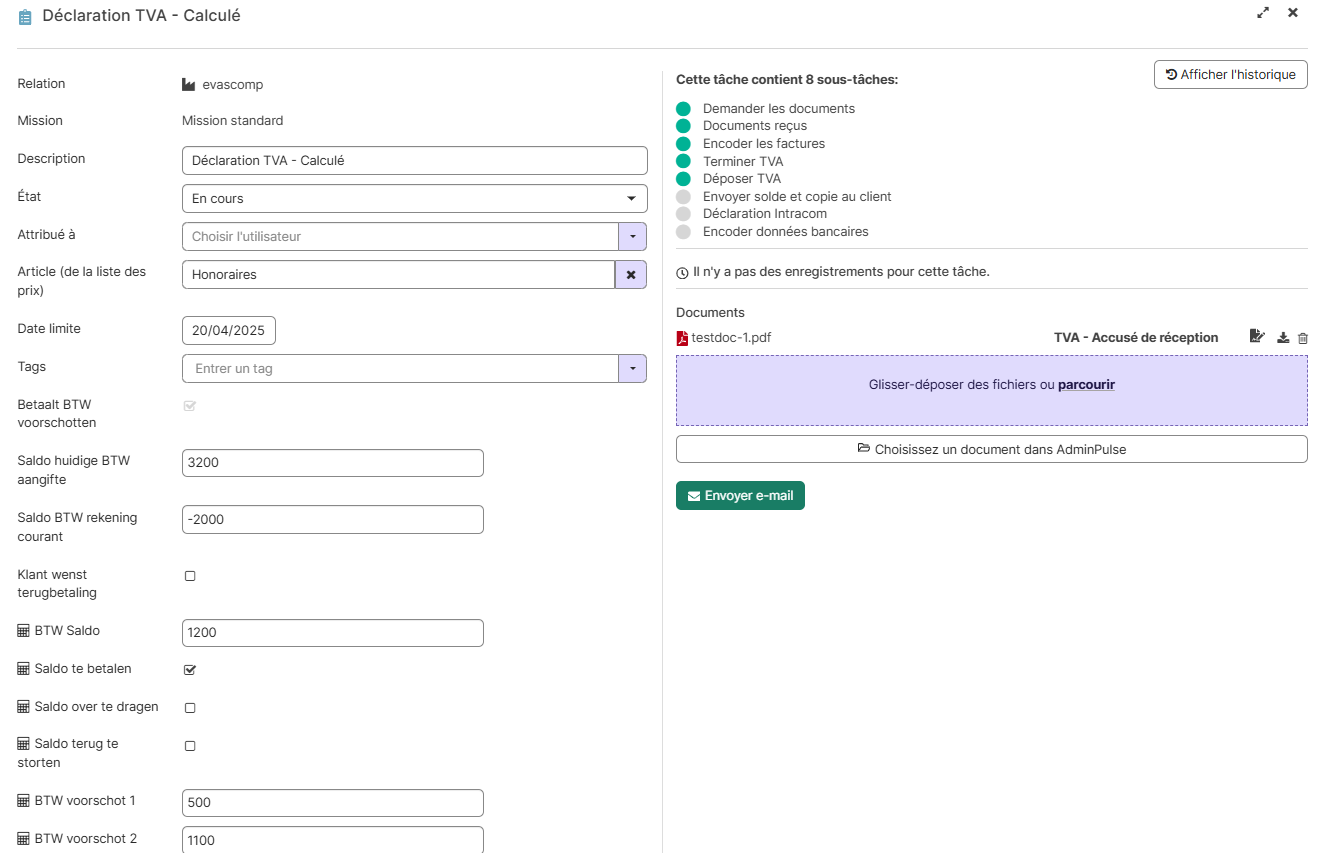
Task: Click 'Afficher l'historique' button
Action: pos(1230,75)
